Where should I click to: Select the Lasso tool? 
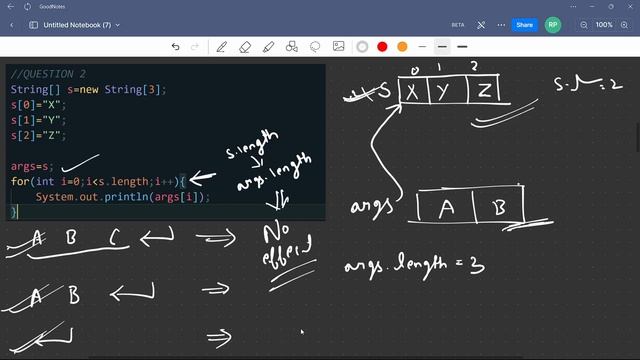[x=315, y=47]
